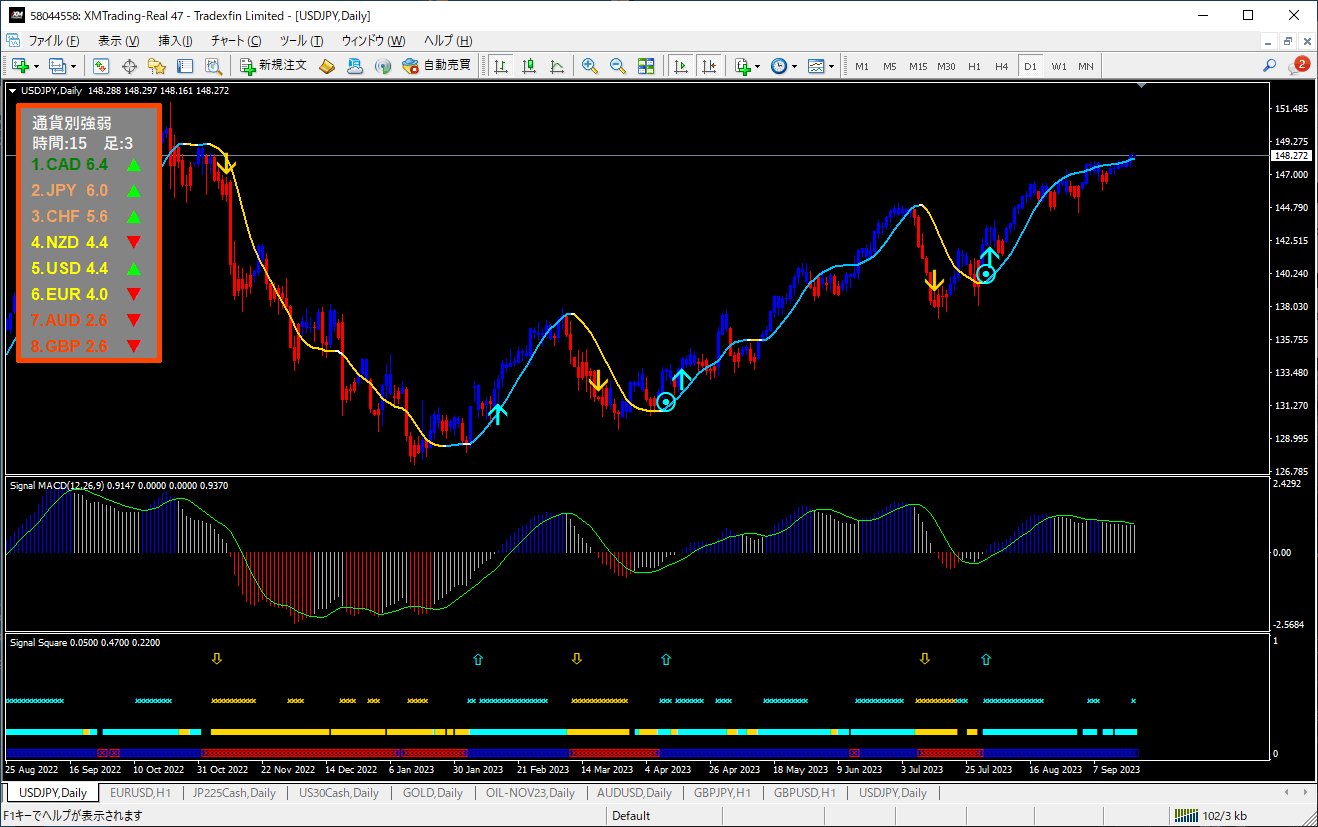This screenshot has height=827, width=1318.
Task: Select the M1 timeframe
Action: pos(861,66)
